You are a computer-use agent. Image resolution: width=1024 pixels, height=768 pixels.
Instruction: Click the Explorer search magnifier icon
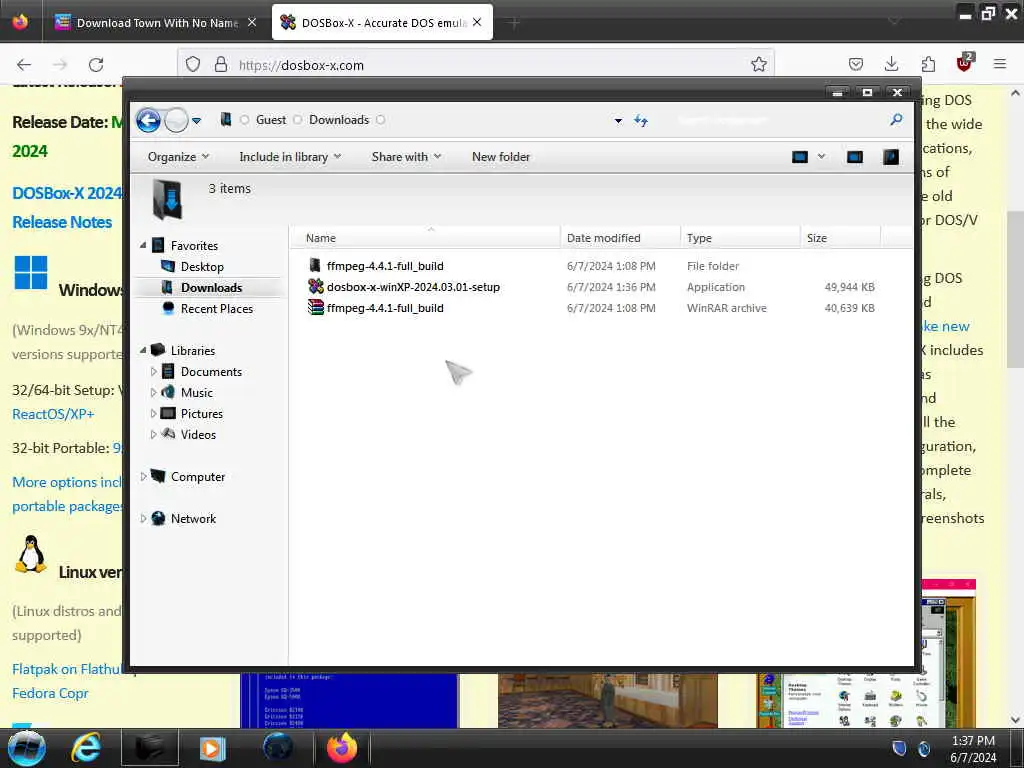(x=896, y=120)
